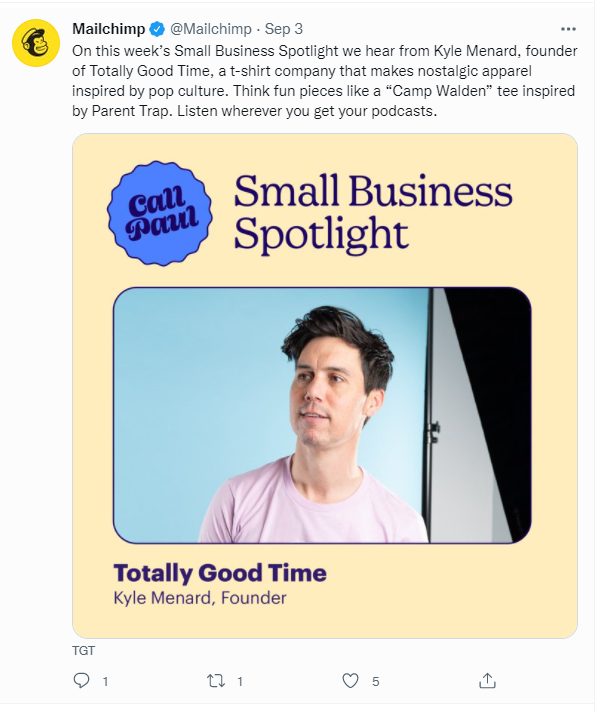Like the Mailchimp tweet
Screen dimensions: 610x712
[350, 681]
